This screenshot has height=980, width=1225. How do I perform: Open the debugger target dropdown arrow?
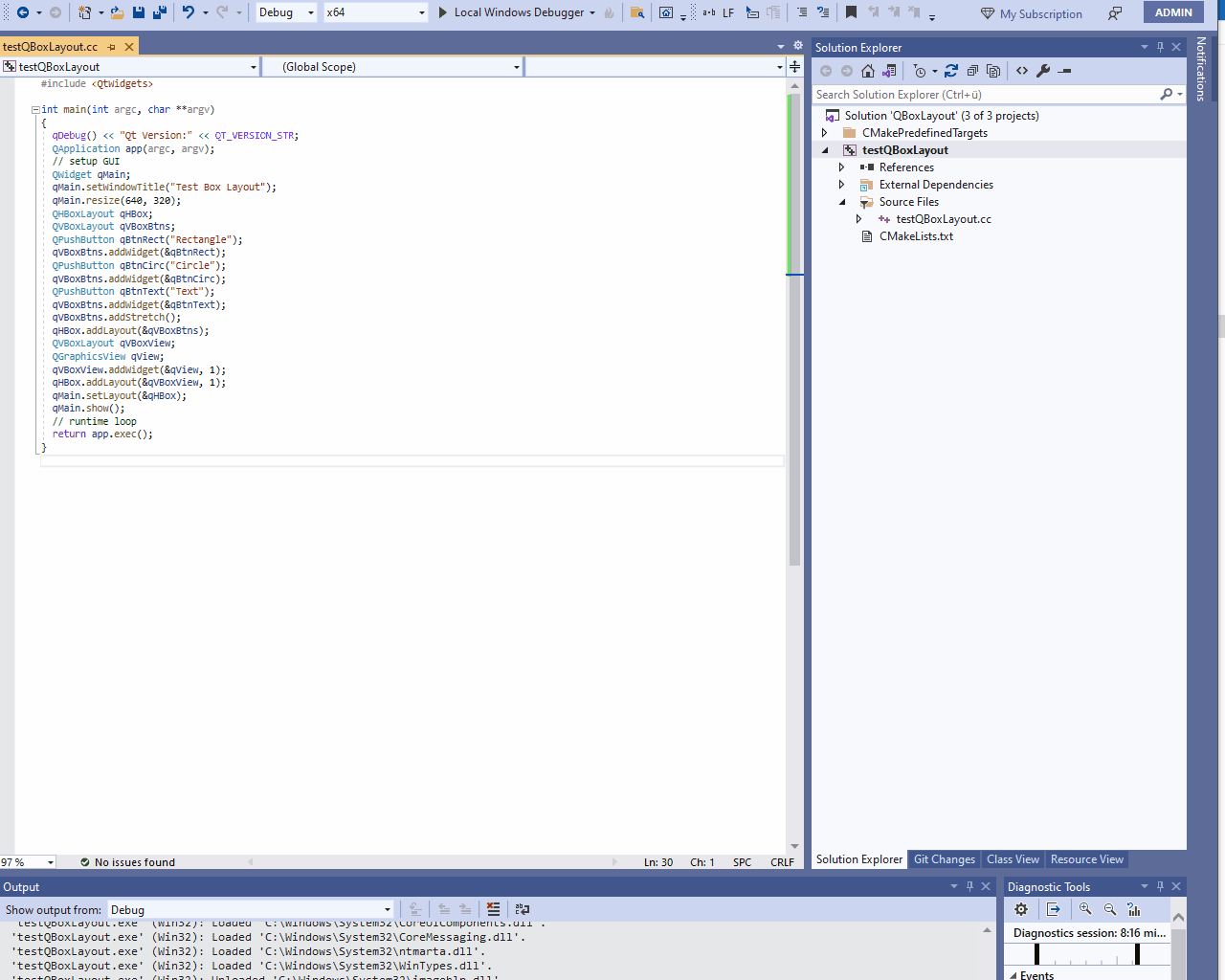pos(592,13)
